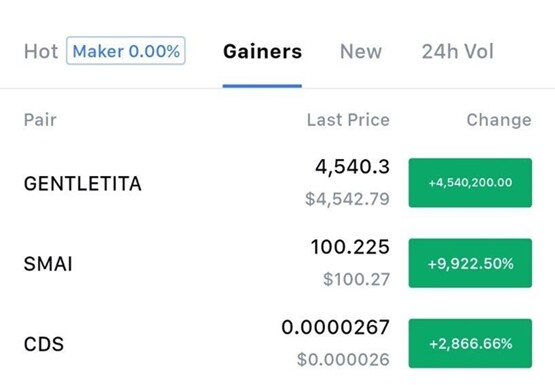Open the CDS trading pair

tap(44, 344)
